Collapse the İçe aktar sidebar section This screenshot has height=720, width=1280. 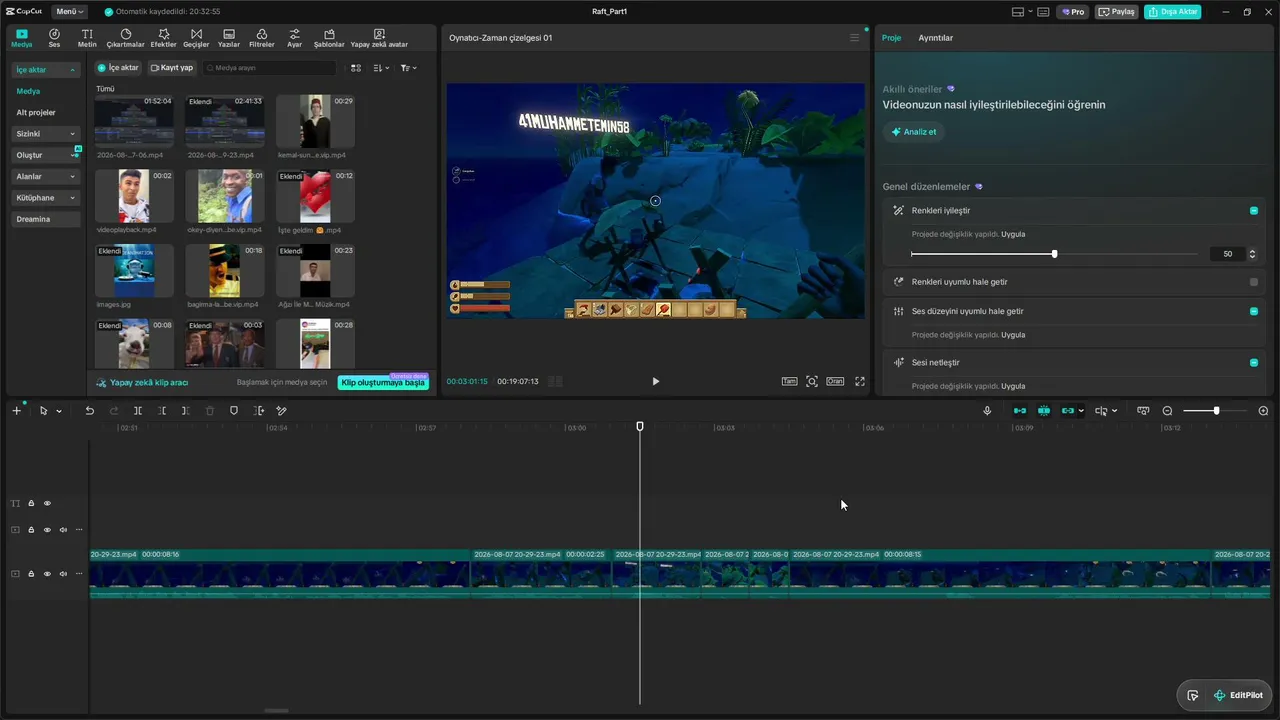point(72,70)
